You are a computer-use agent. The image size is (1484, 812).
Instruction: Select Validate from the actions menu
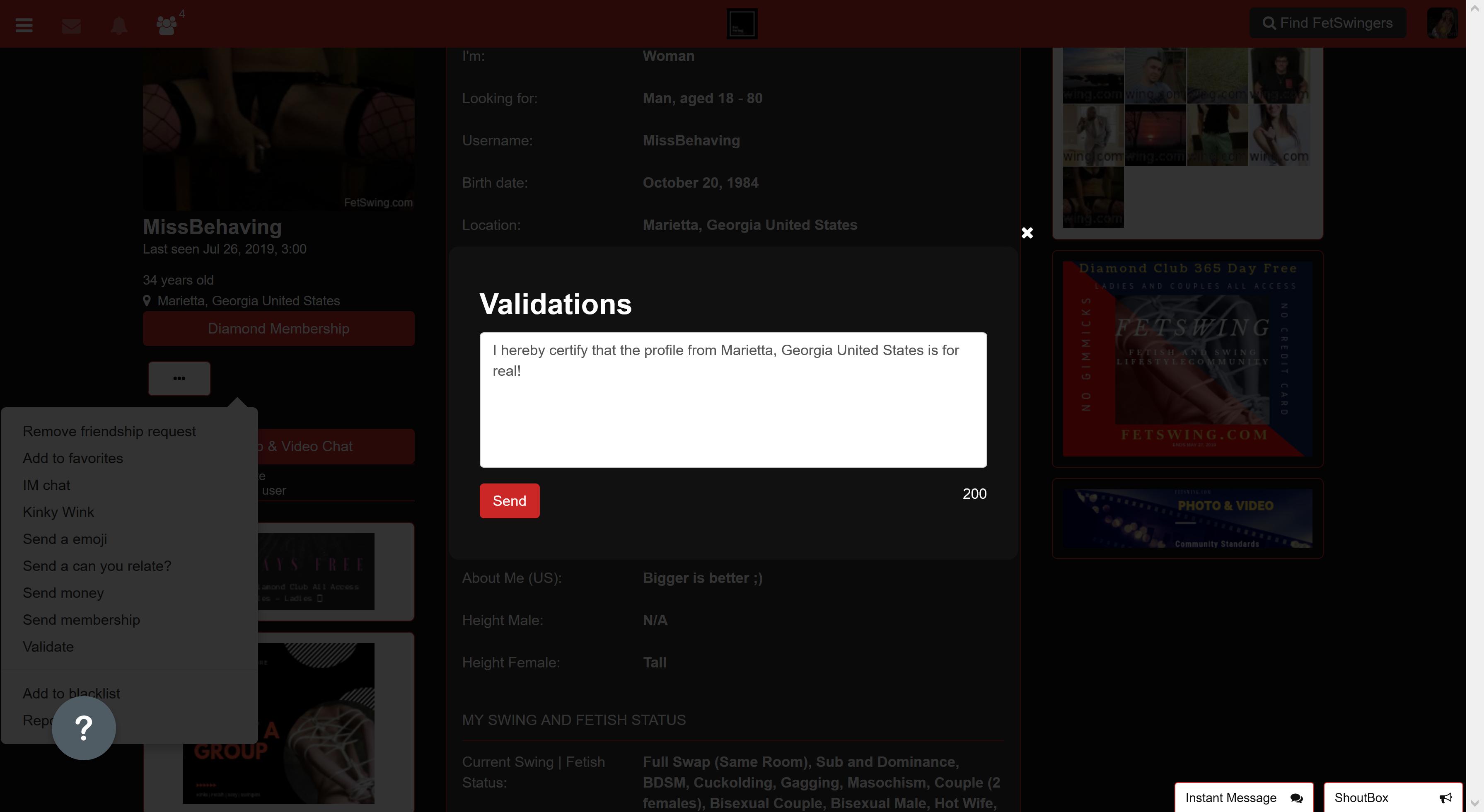(48, 647)
